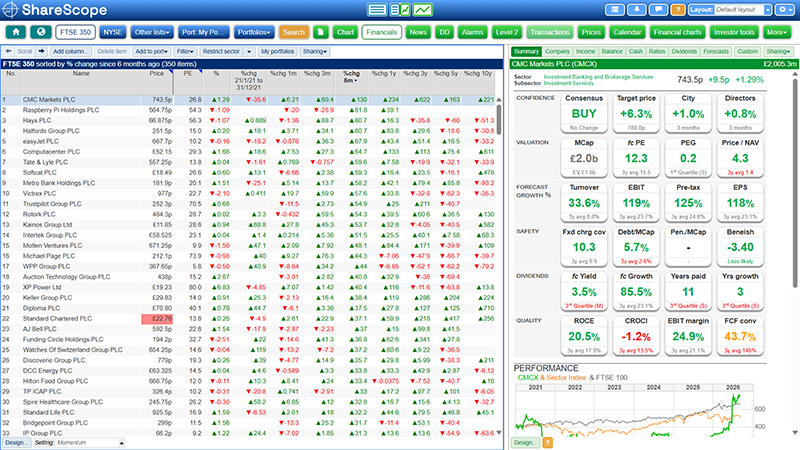Select the Standard Chartered PLC row

click(249, 318)
